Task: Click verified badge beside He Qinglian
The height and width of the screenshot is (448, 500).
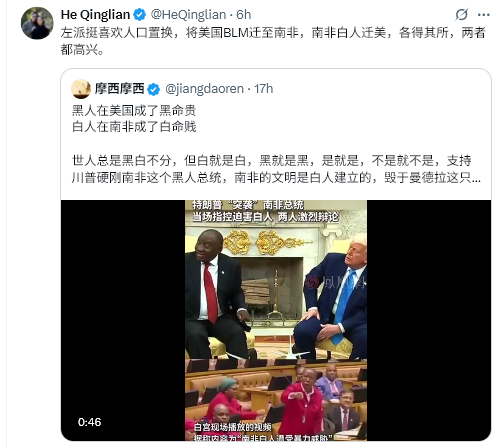Action: (x=140, y=15)
